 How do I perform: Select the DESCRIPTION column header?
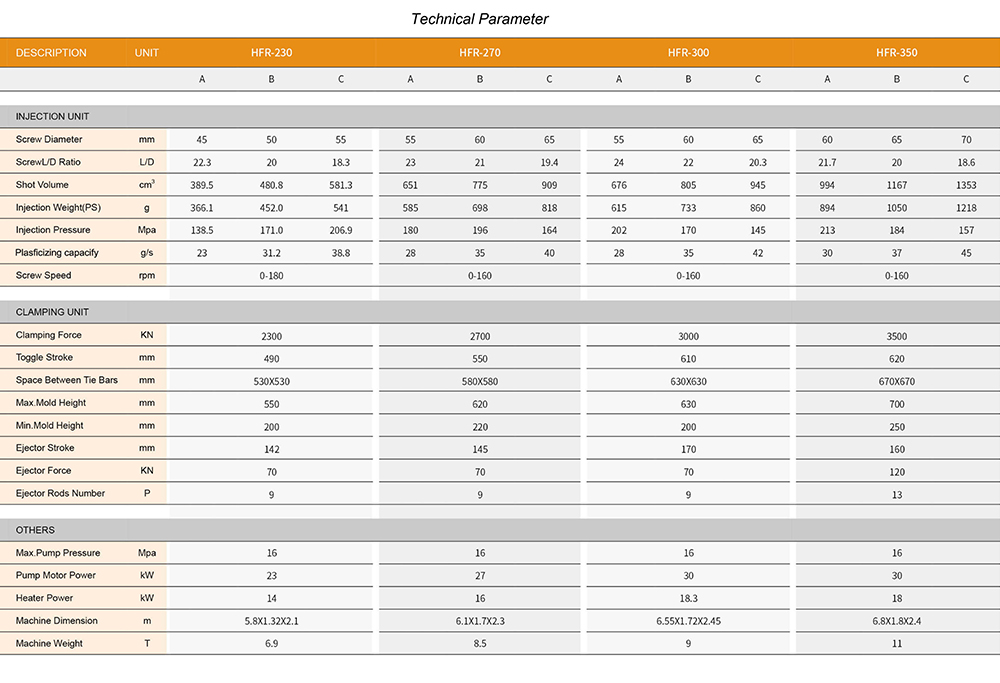(52, 53)
